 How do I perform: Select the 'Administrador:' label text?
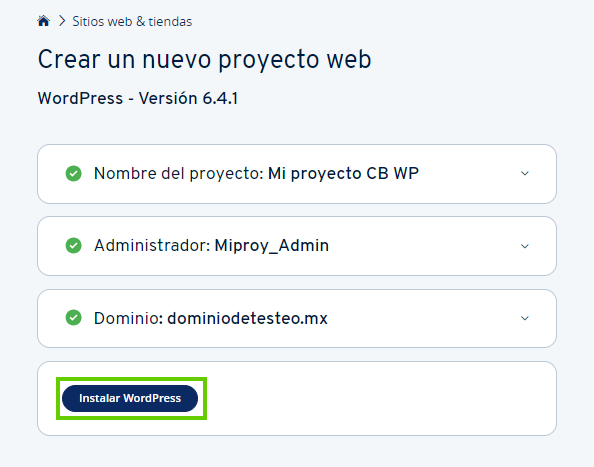click(152, 245)
